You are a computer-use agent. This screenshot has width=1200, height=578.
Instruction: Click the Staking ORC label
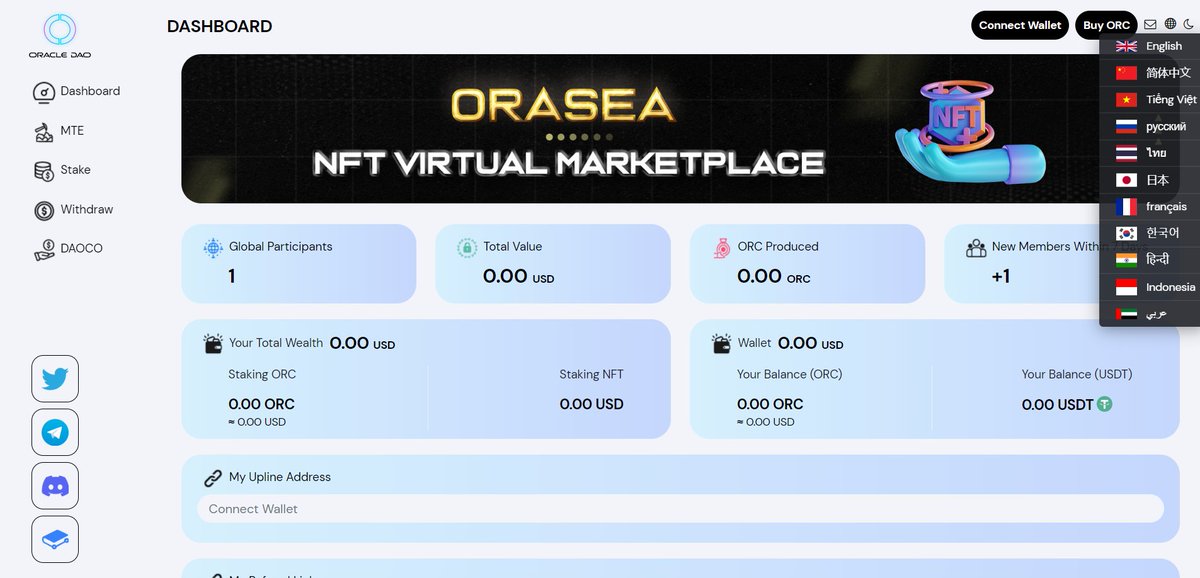[262, 374]
